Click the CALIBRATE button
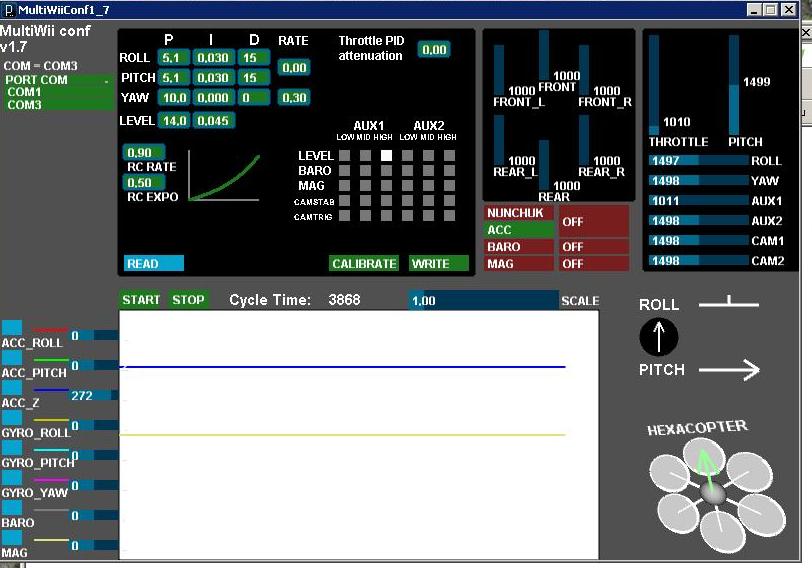The width and height of the screenshot is (812, 568). [364, 263]
